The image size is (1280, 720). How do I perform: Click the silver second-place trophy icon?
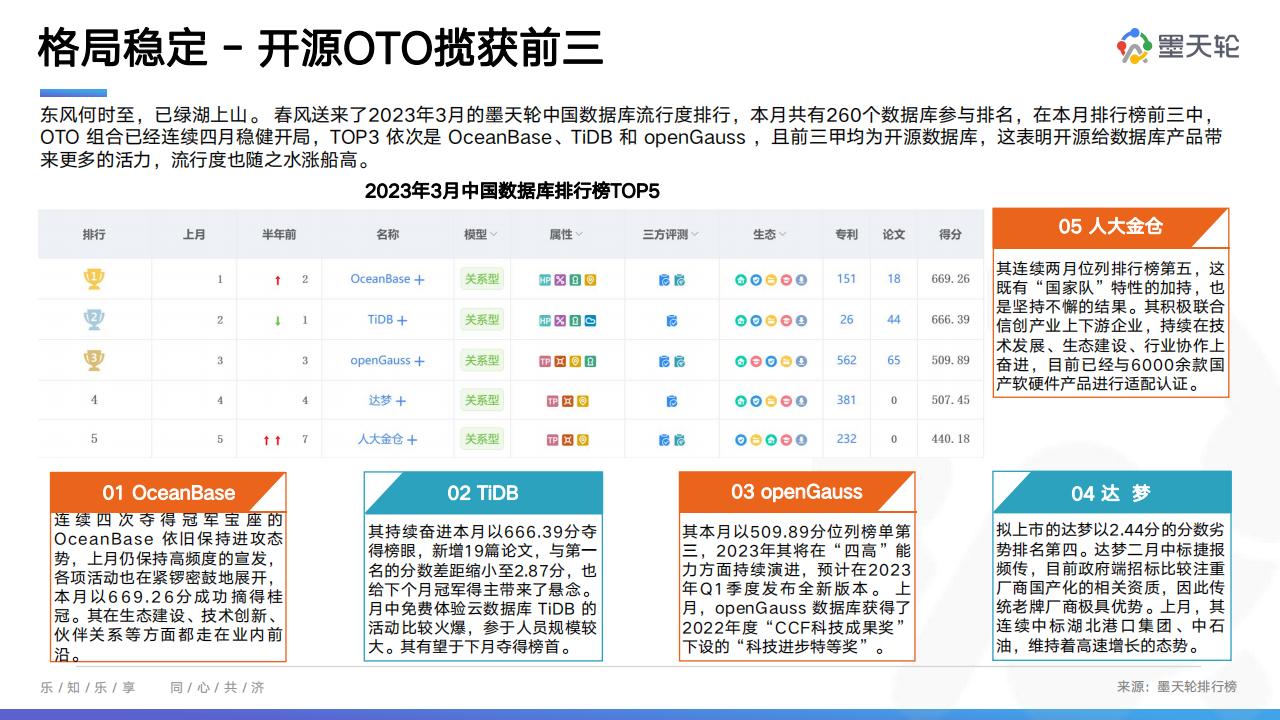pyautogui.click(x=94, y=319)
